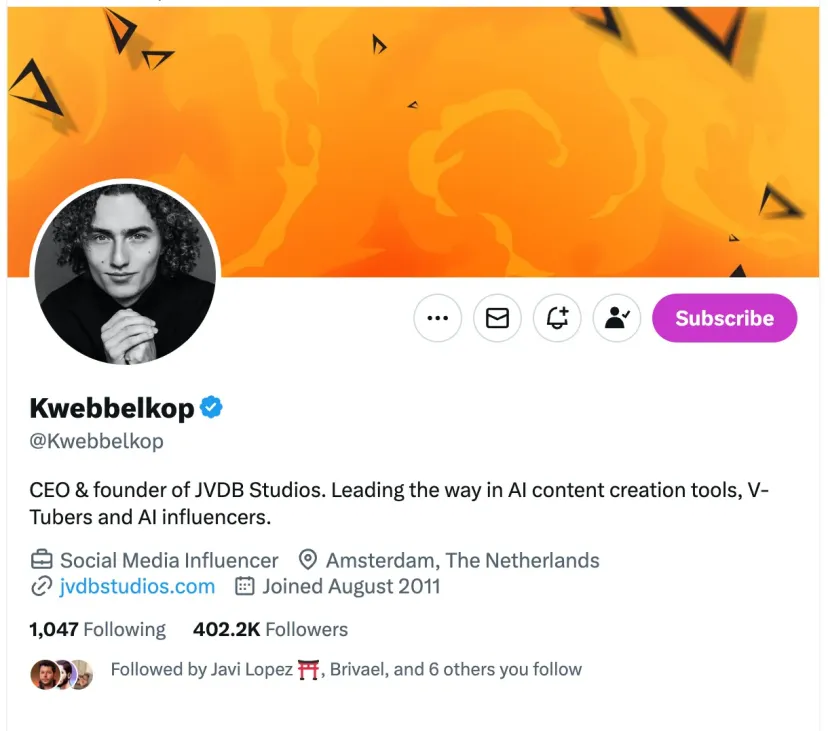The width and height of the screenshot is (828, 731).
Task: Click the purple Subscribe button
Action: (724, 318)
